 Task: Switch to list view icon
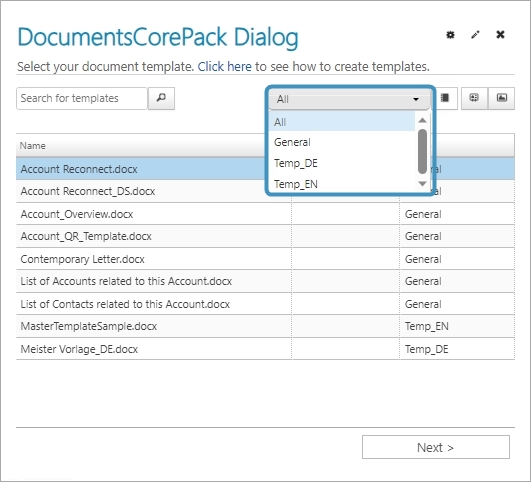[445, 98]
